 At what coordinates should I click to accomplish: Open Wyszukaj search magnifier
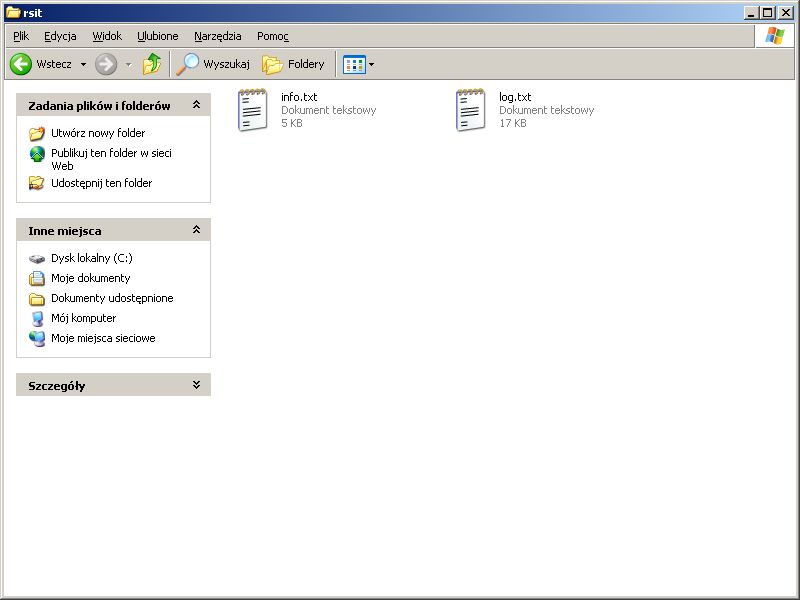click(x=187, y=64)
